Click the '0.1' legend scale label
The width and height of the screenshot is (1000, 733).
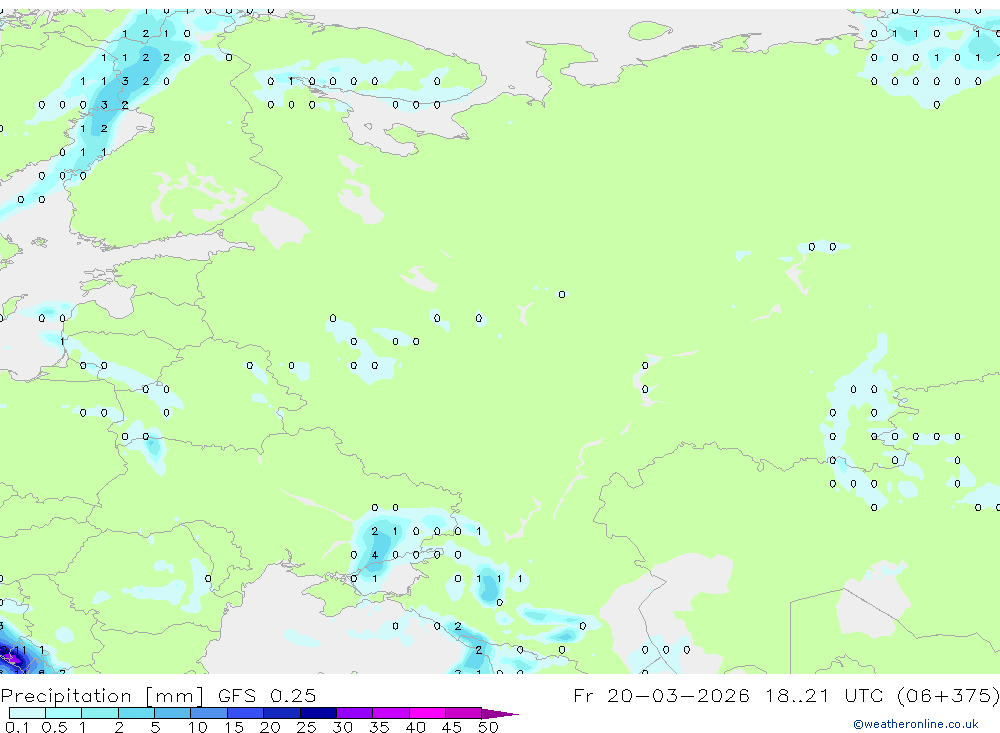click(x=17, y=727)
